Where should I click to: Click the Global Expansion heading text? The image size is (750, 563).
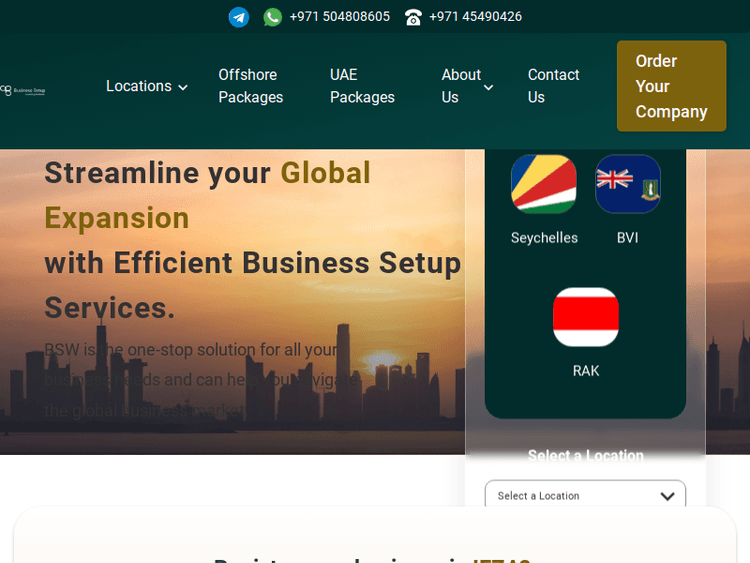208,195
